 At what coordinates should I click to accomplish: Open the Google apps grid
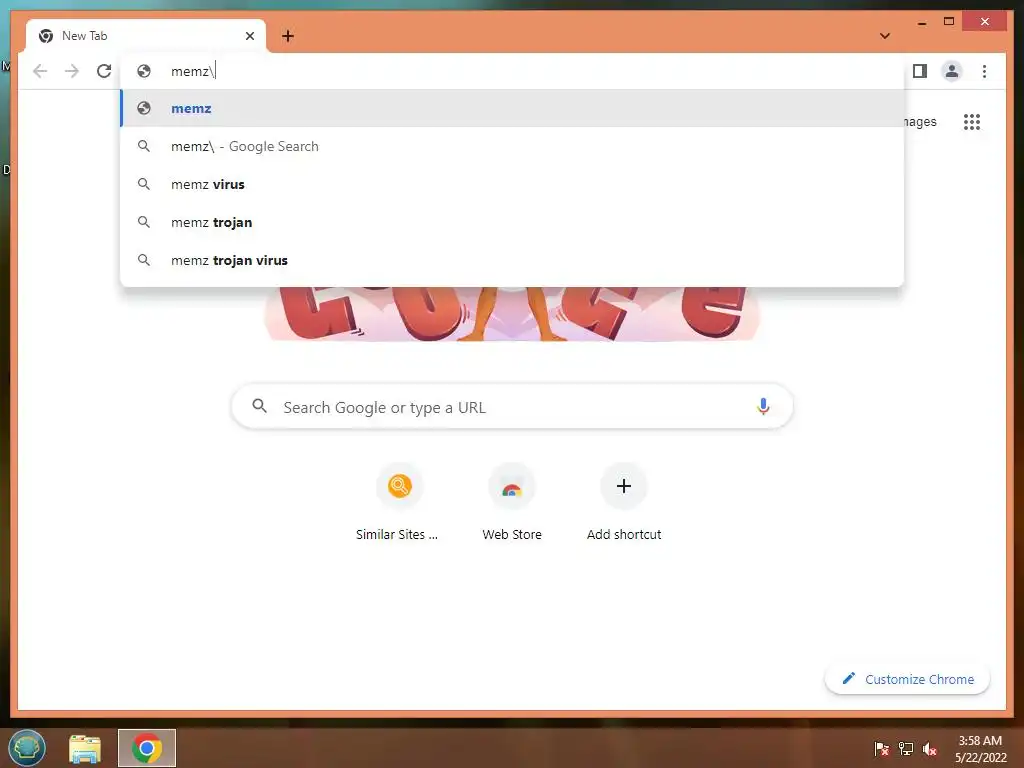(972, 121)
